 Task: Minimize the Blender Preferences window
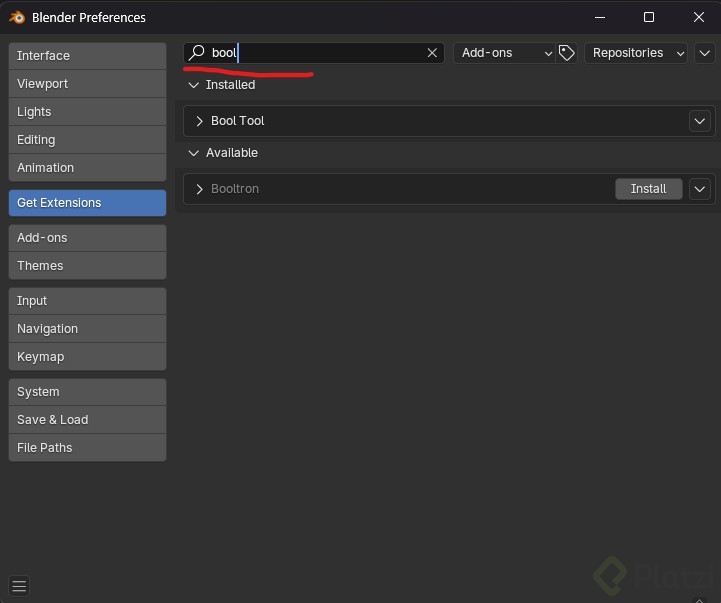[x=600, y=17]
